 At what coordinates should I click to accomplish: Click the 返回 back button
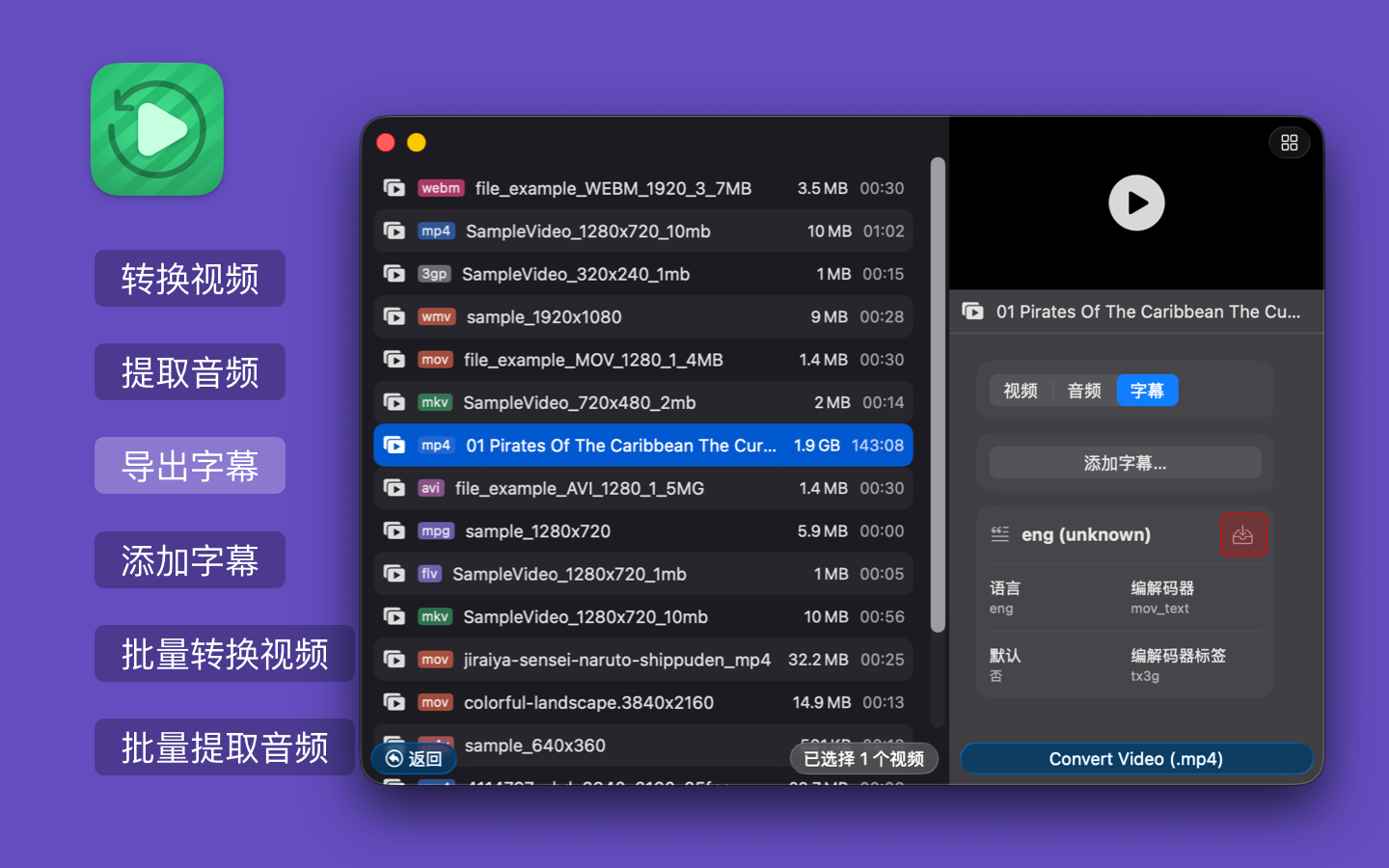(414, 759)
